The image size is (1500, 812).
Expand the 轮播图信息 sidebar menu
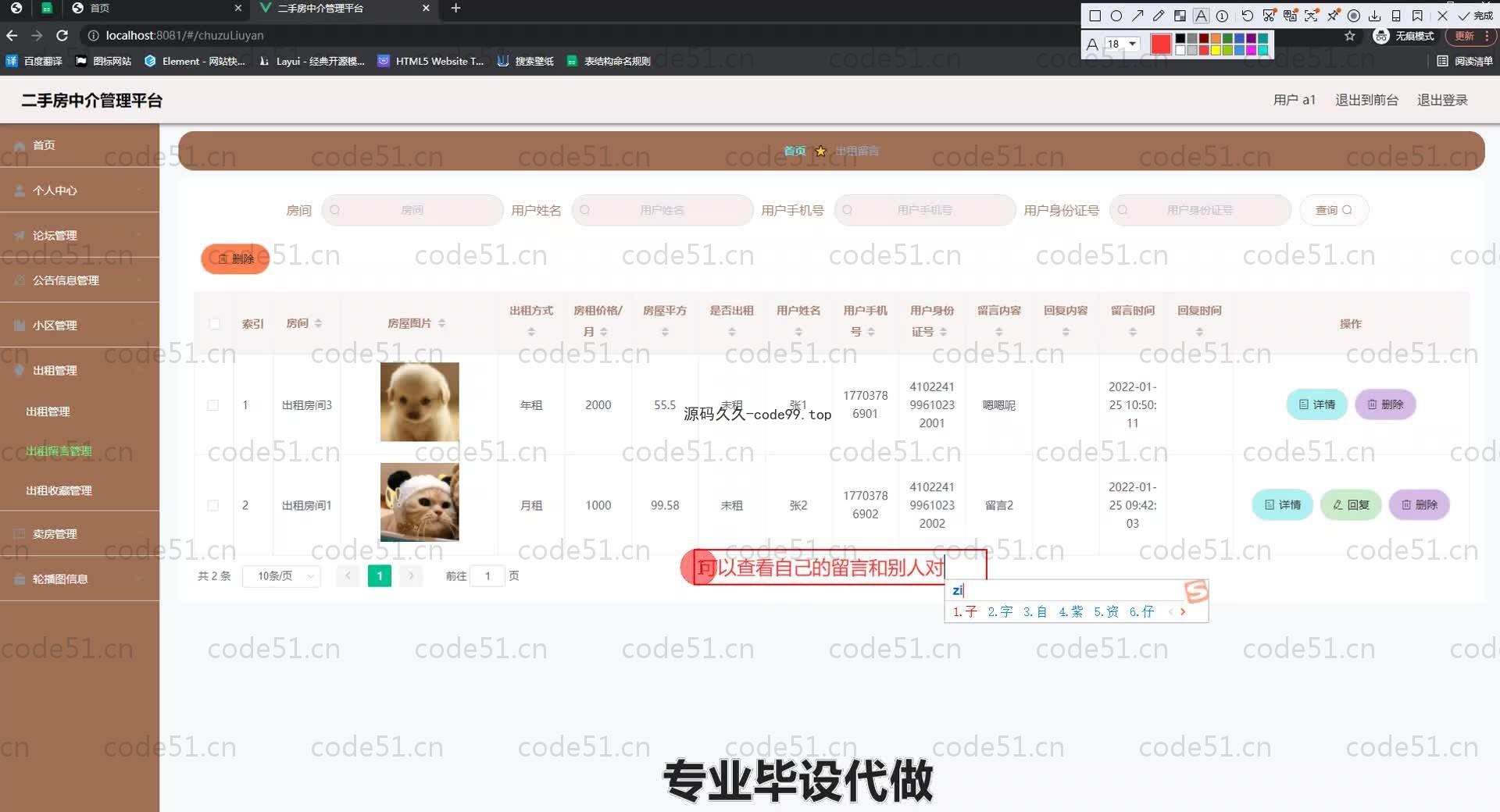click(x=80, y=579)
